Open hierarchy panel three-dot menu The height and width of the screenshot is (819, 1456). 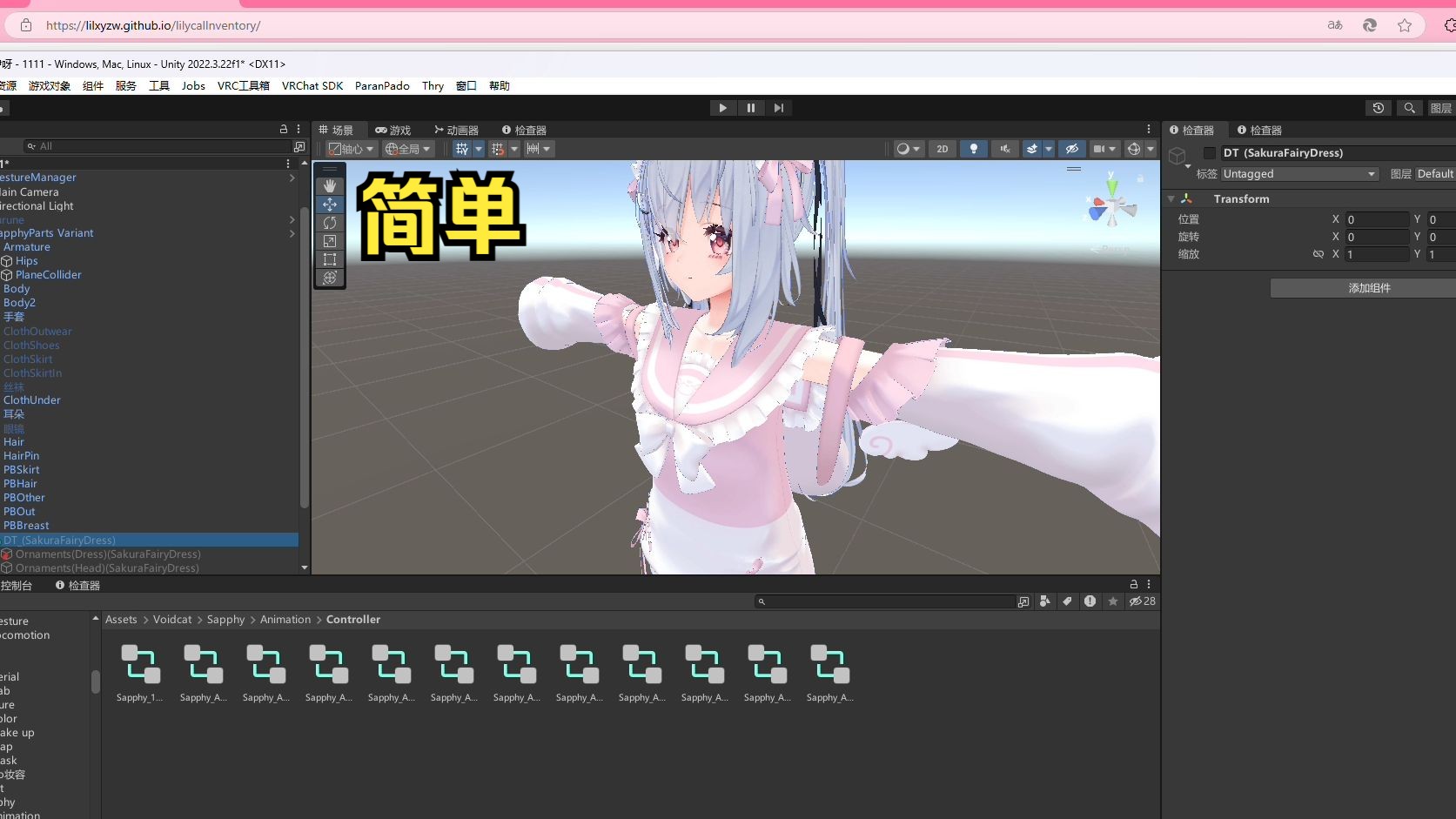(299, 129)
